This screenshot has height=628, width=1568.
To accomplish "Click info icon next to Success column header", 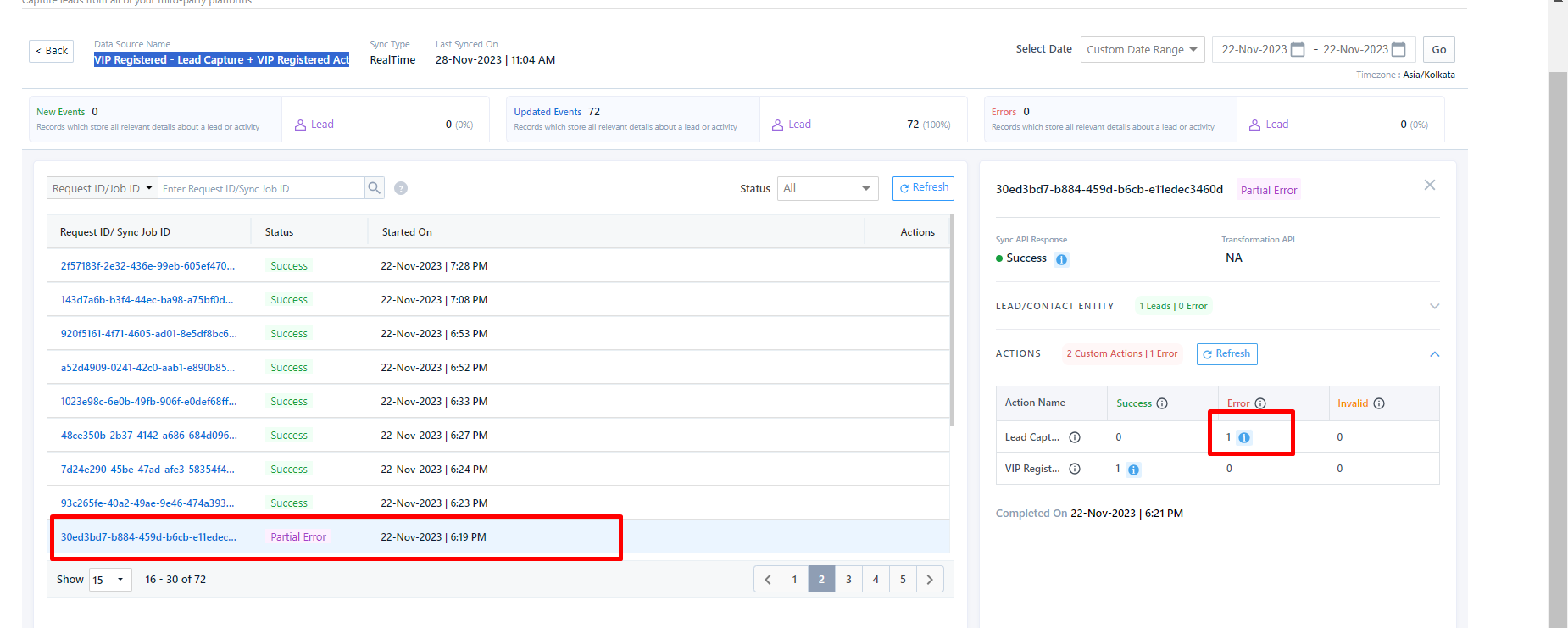I will pyautogui.click(x=1162, y=403).
